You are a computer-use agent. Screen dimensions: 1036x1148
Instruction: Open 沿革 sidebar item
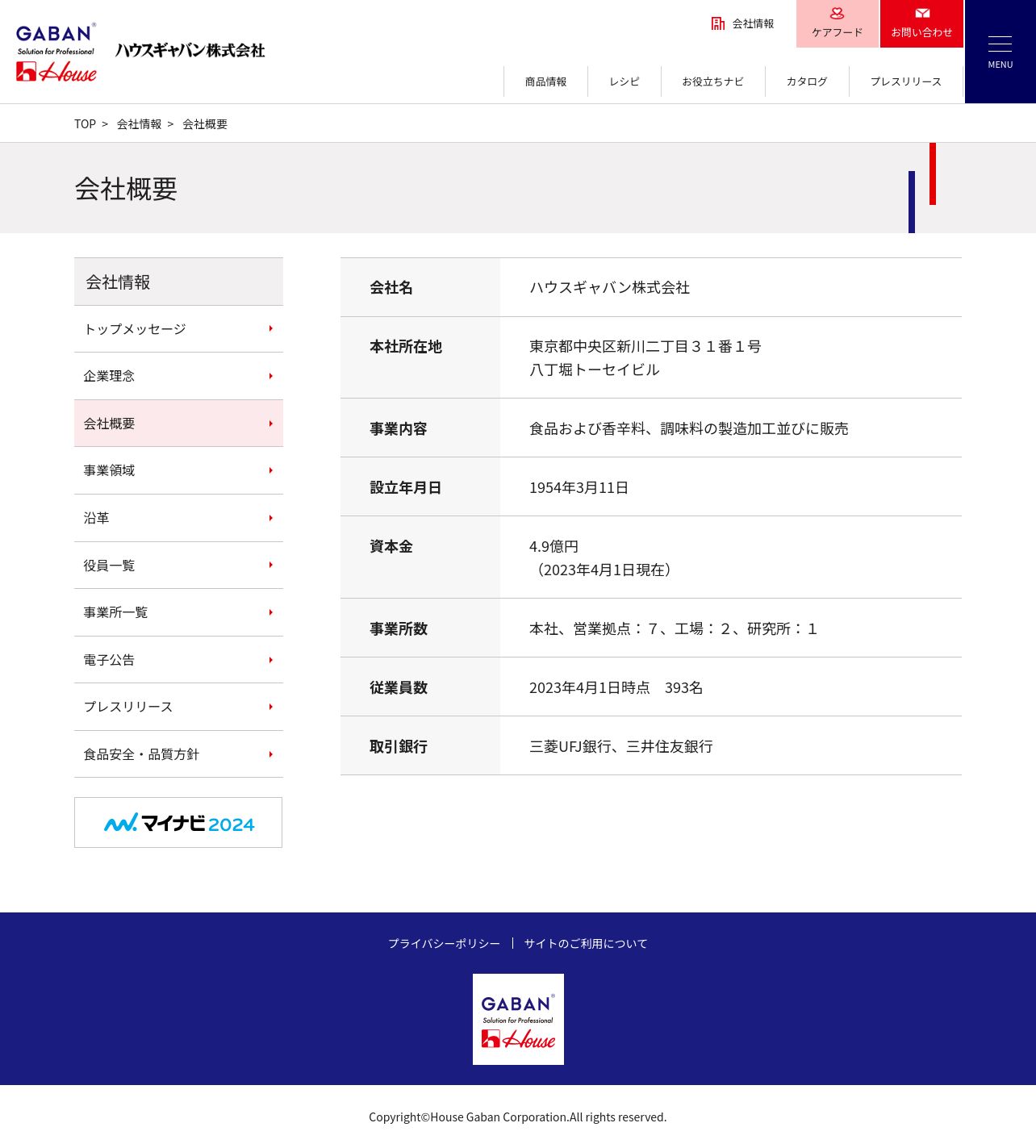tap(178, 518)
